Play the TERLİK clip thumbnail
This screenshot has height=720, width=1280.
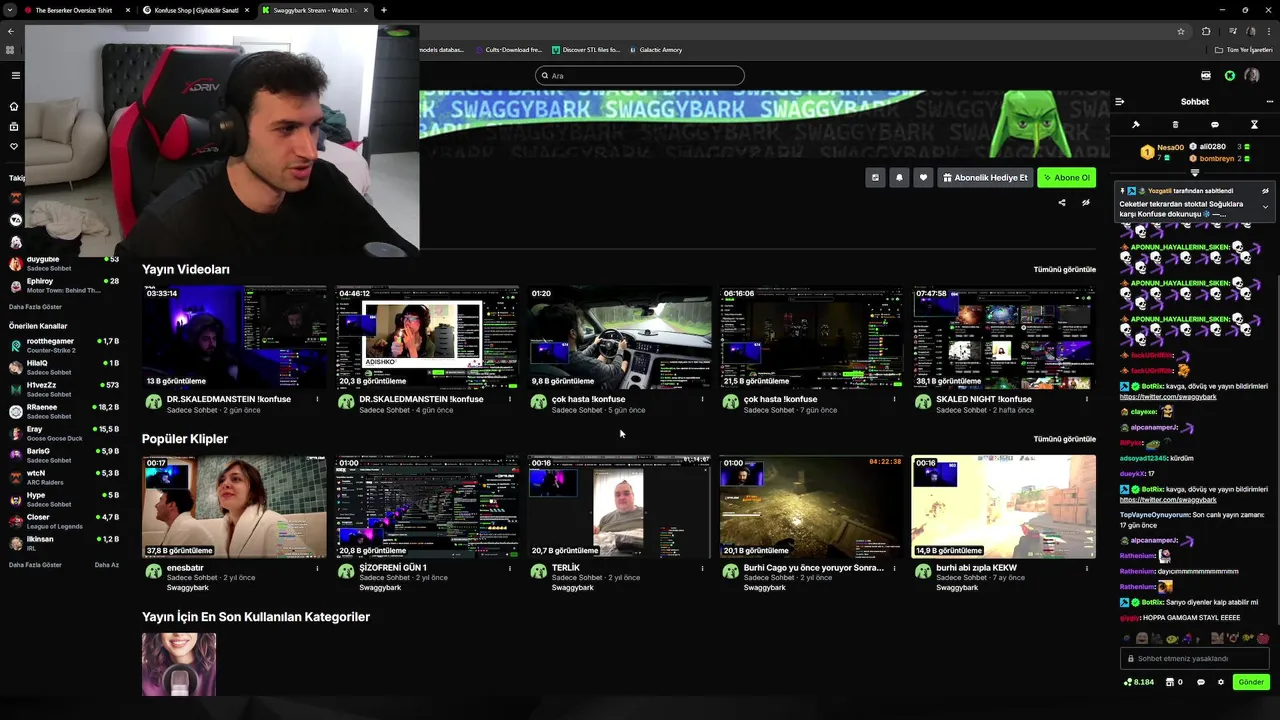(619, 506)
